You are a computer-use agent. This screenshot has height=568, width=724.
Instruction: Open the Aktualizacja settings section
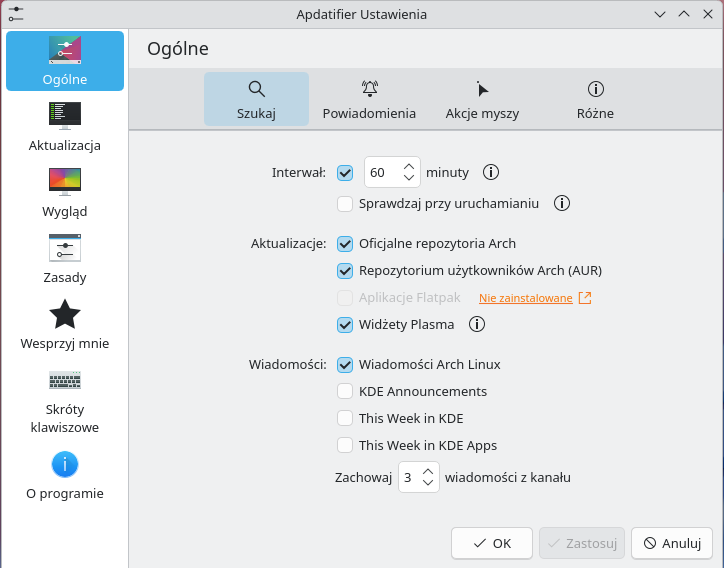[x=65, y=127]
